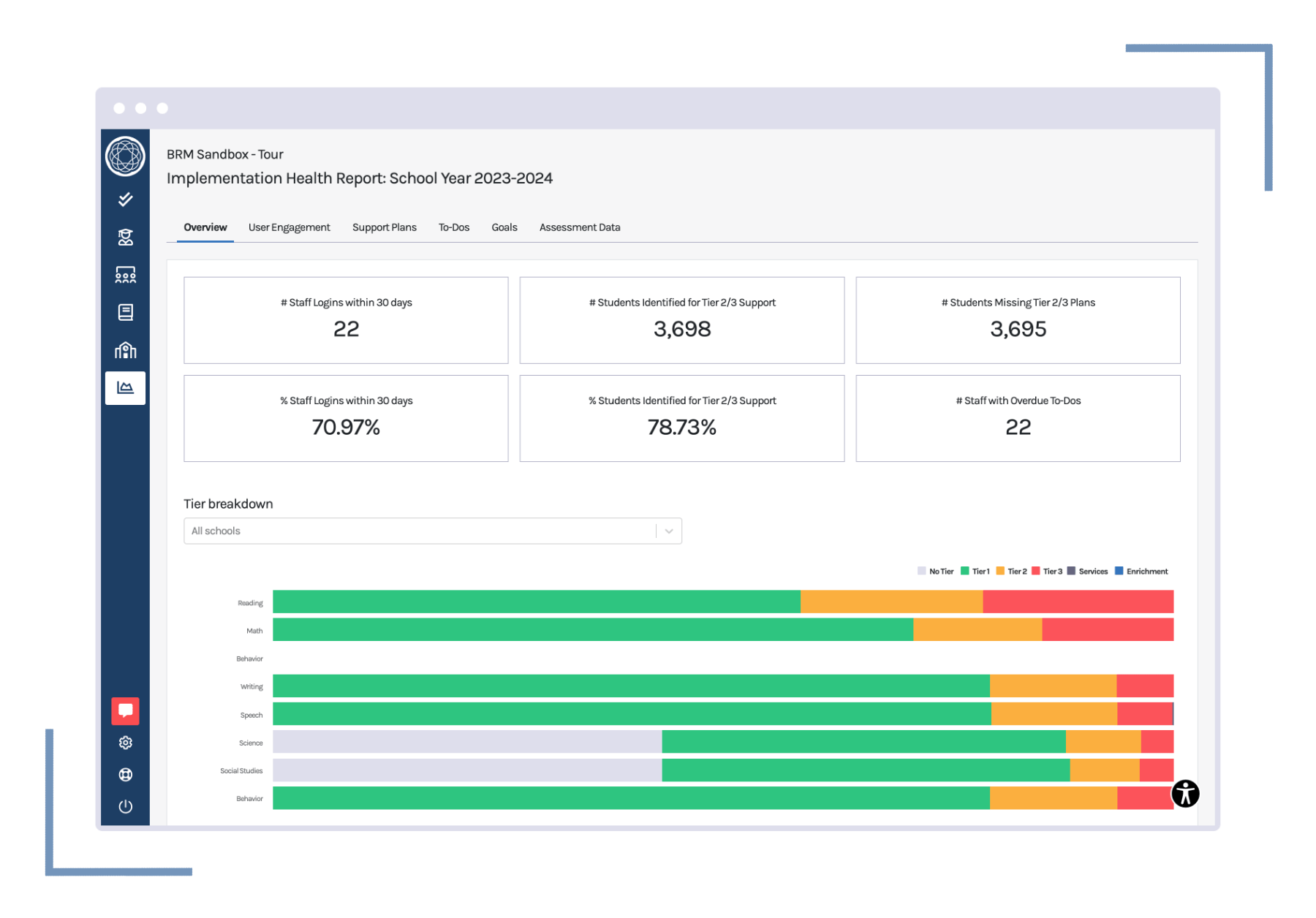Screen dimensions: 1316x918
Task: Open the settings gear sidebar icon
Action: tap(125, 743)
